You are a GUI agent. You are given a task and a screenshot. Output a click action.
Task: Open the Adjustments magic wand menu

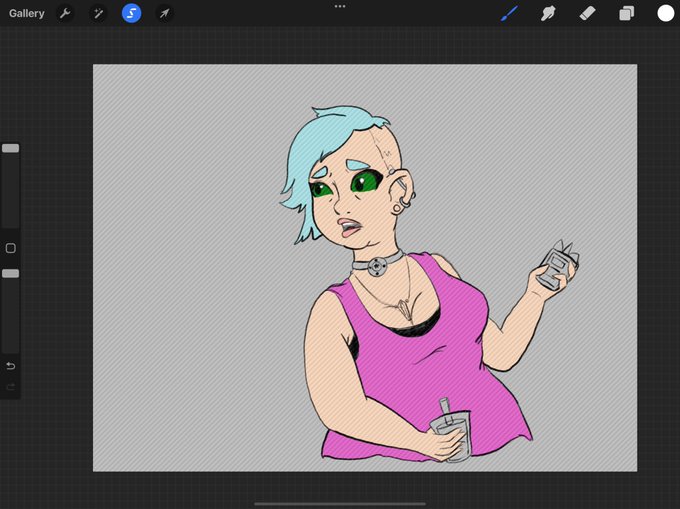(98, 13)
